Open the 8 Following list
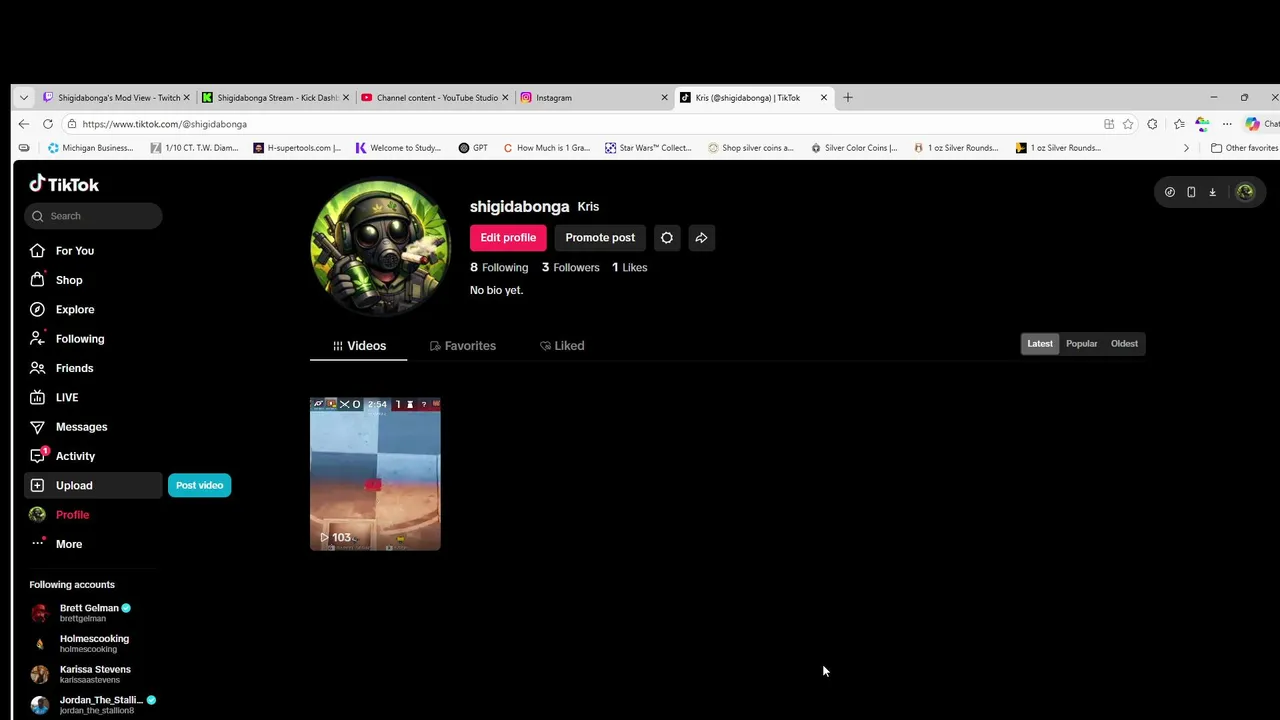Image resolution: width=1280 pixels, height=720 pixels. [x=499, y=268]
